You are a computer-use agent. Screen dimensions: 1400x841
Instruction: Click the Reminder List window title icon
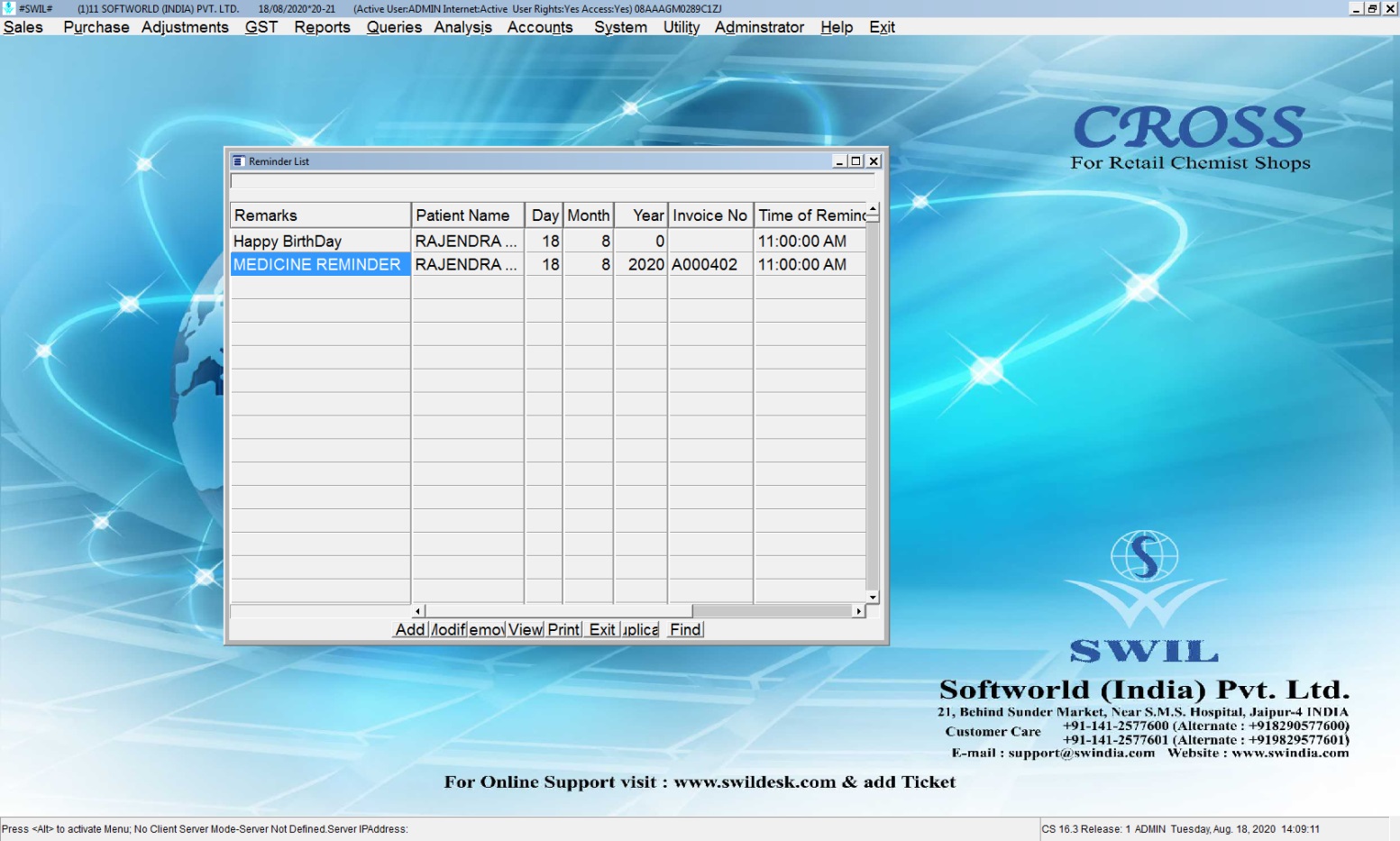point(239,161)
